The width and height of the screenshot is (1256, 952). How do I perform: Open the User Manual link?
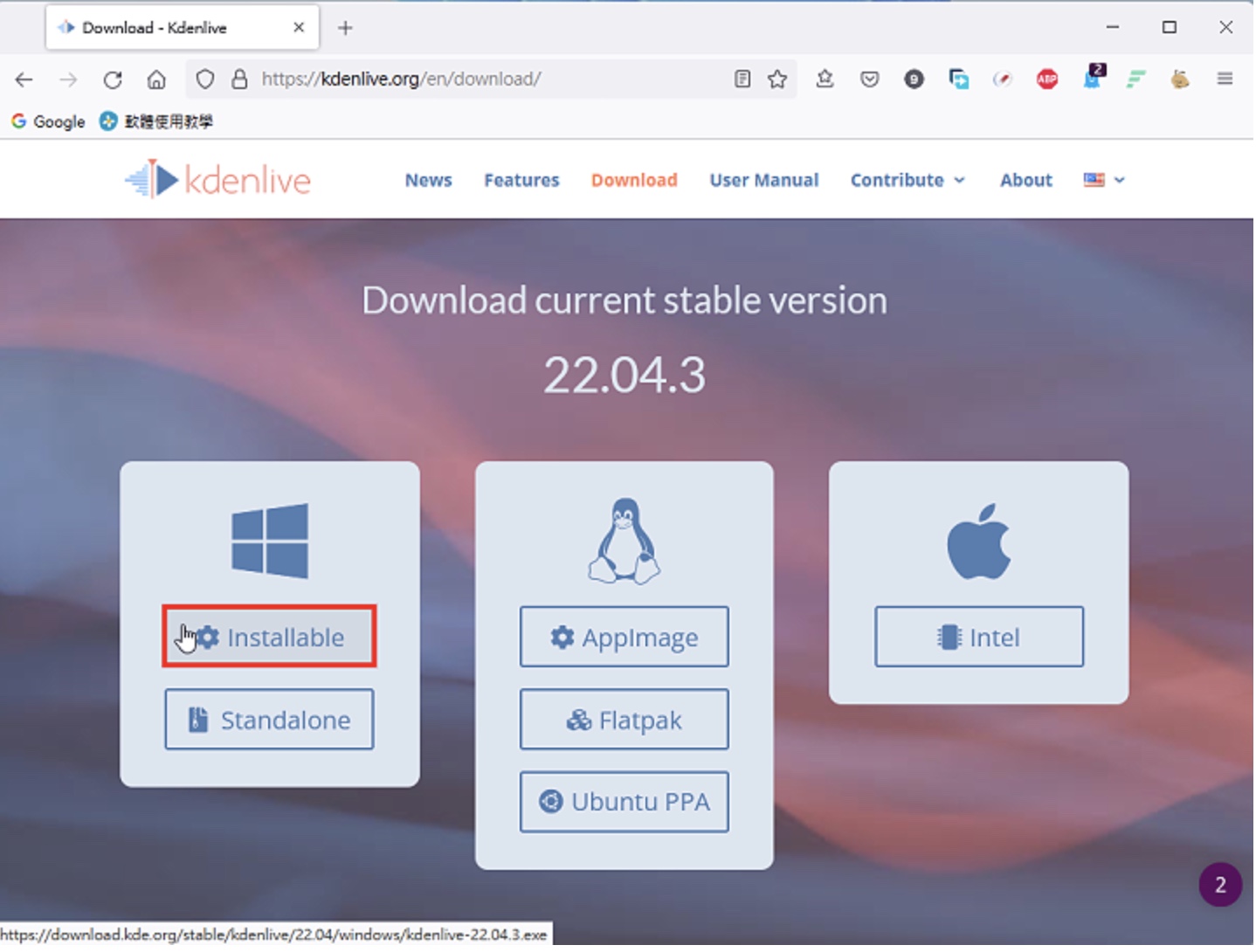coord(764,181)
